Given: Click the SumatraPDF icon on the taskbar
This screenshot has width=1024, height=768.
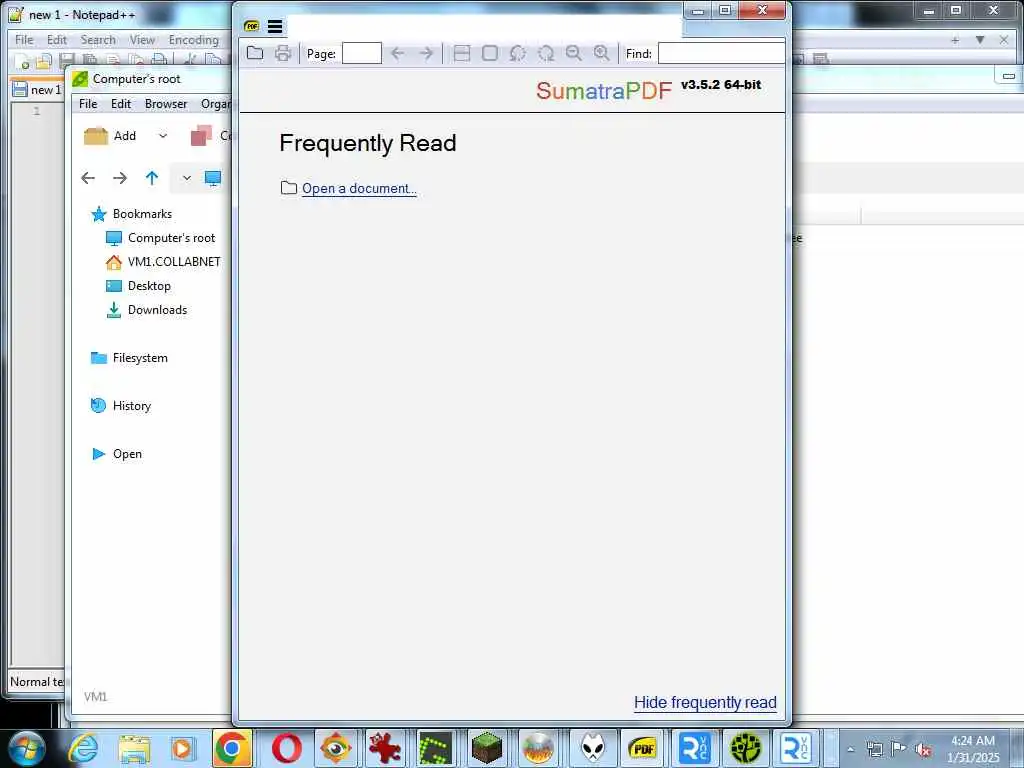Looking at the screenshot, I should 642,748.
